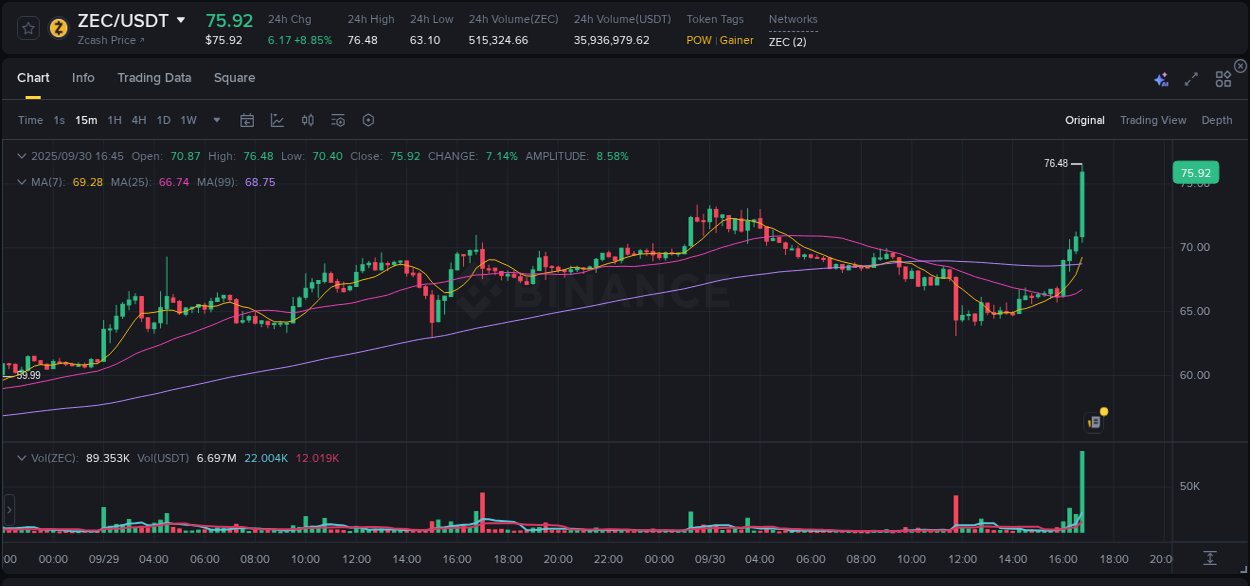
Task: Switch to the Info tab
Action: click(x=83, y=77)
